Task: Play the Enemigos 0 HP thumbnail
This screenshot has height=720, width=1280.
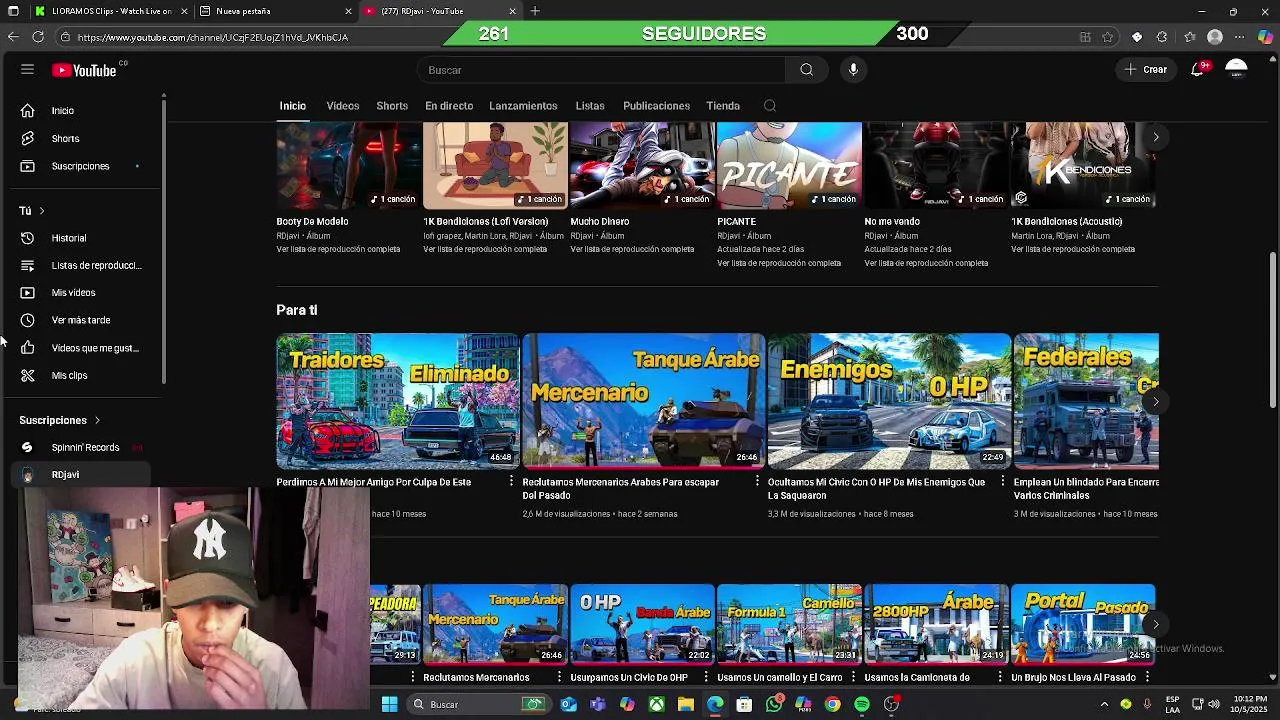Action: [889, 401]
